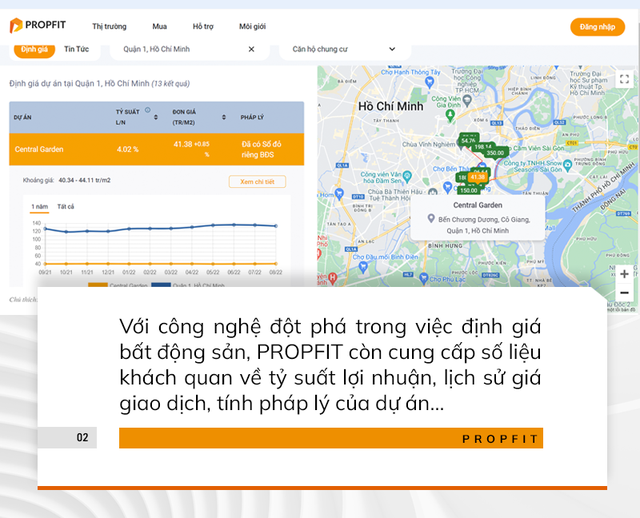The image size is (640, 518).
Task: Zoom in on the map
Action: point(624,274)
